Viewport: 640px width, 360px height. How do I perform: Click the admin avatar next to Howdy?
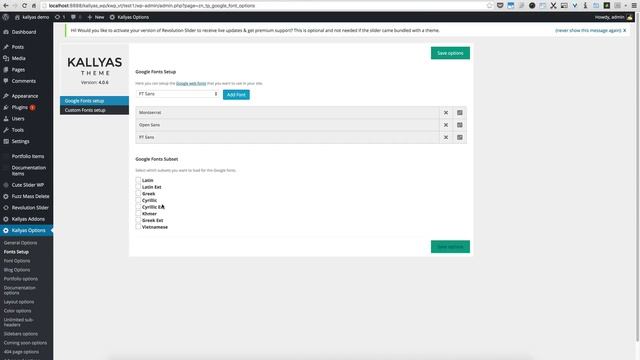(x=629, y=17)
